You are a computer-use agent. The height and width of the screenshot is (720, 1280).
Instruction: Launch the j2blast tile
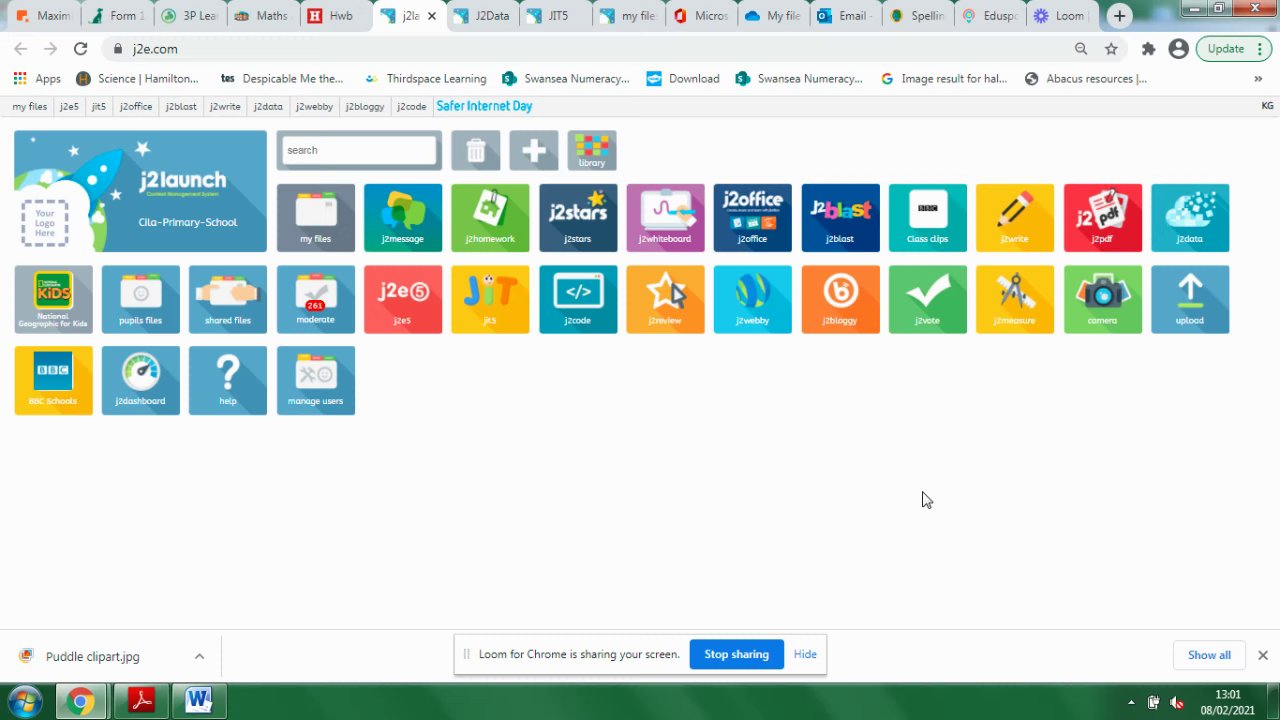point(840,217)
